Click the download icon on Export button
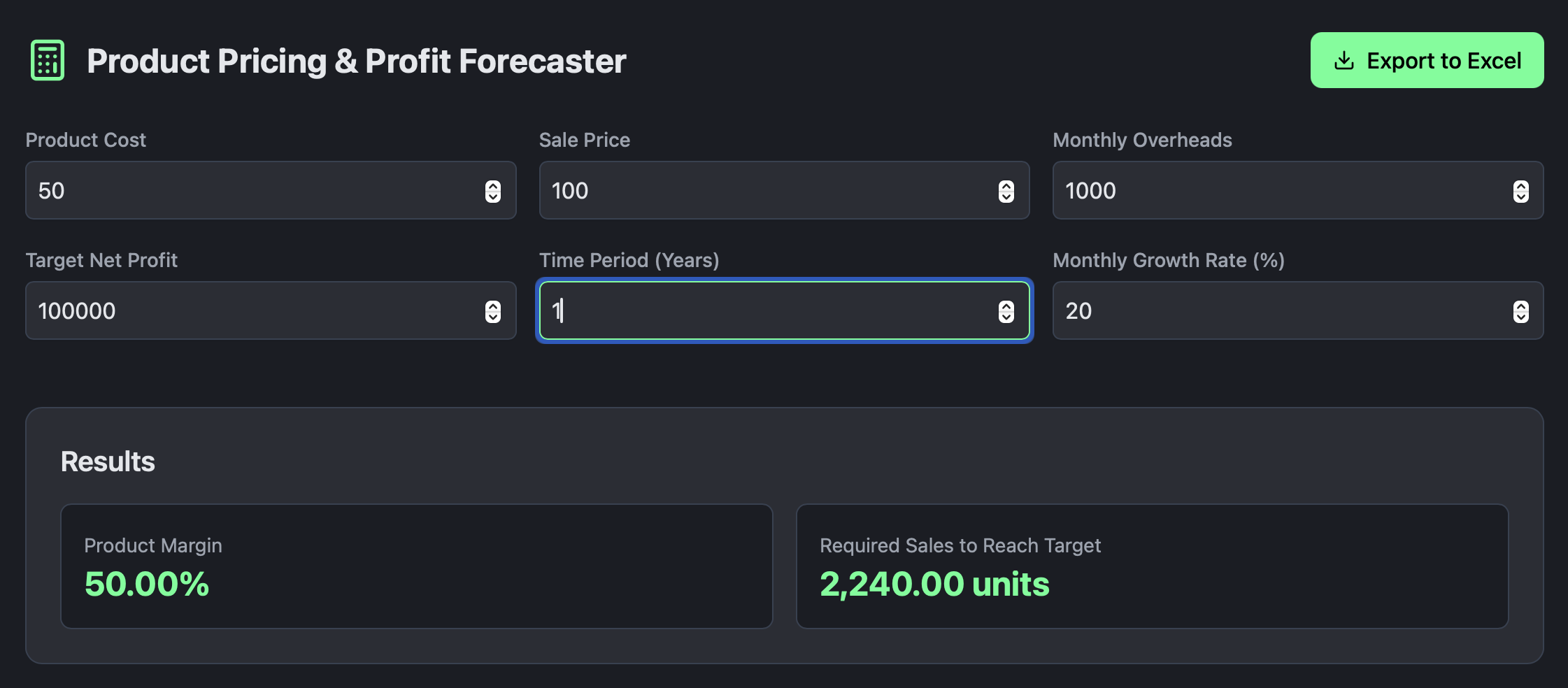Viewport: 1568px width, 688px height. click(x=1344, y=61)
